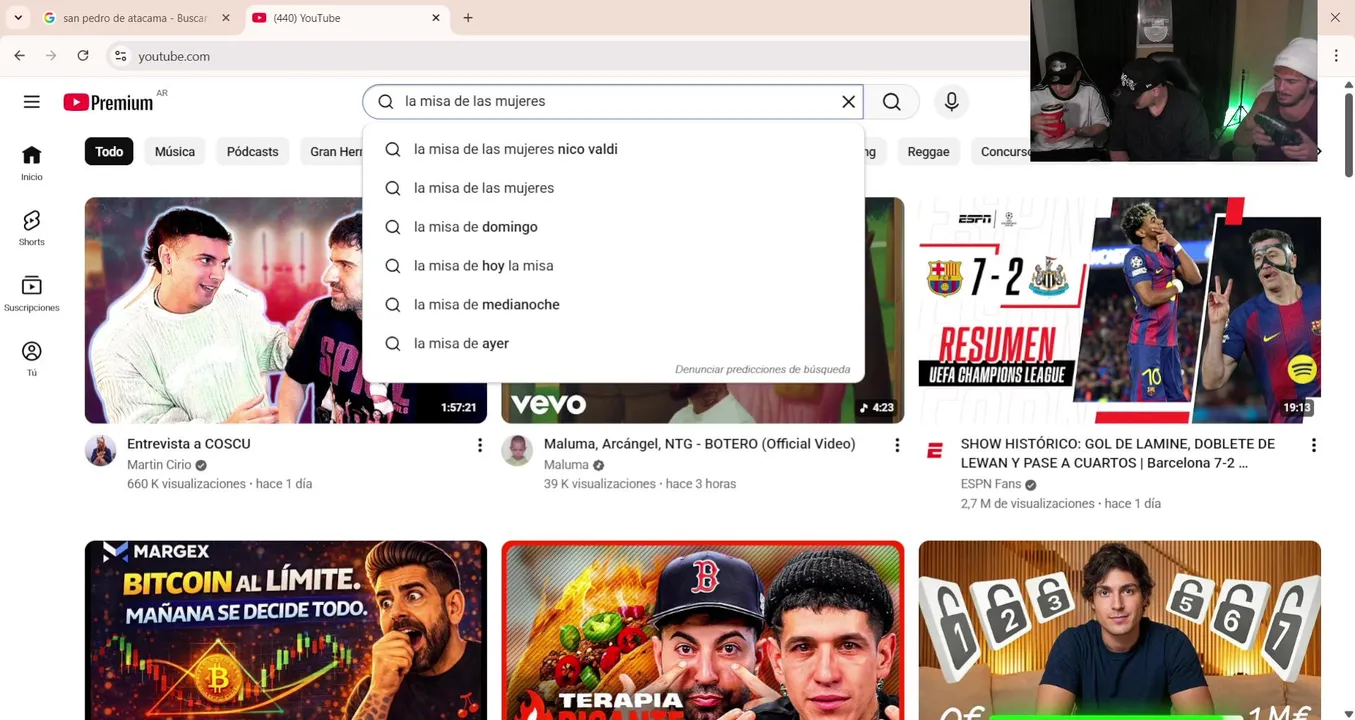Open options for Maluma BOTERO video
Viewport: 1355px width, 720px height.
coord(897,445)
